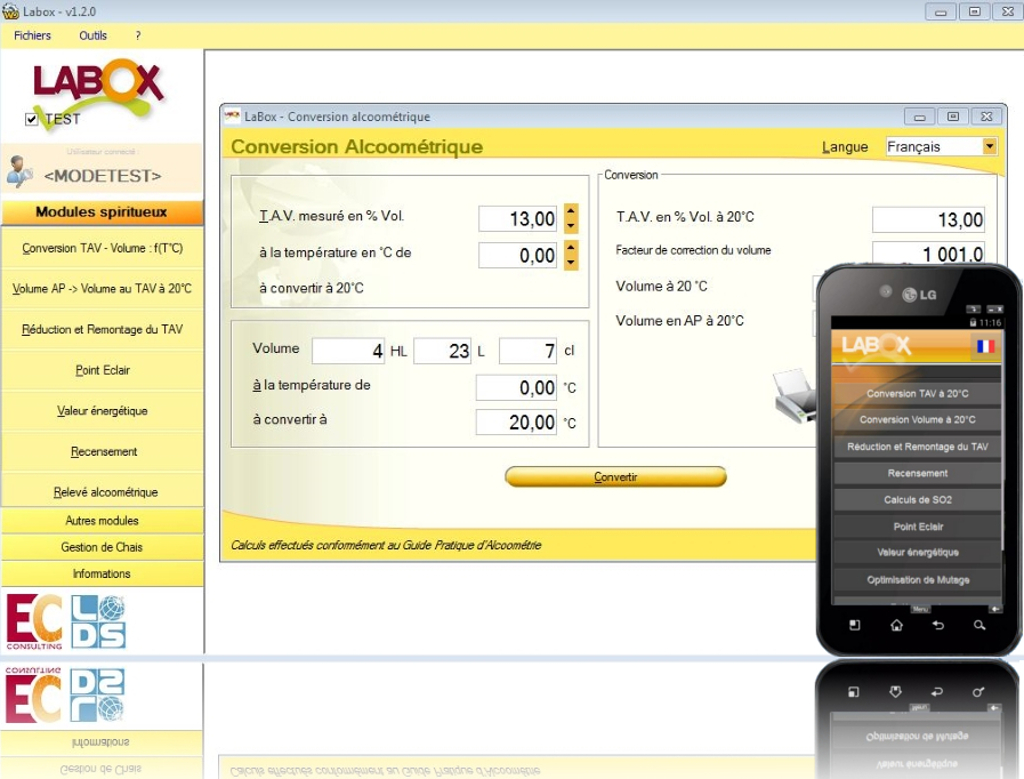Maximize the Conversion alcoométrique window
1024x779 pixels.
pos(953,116)
